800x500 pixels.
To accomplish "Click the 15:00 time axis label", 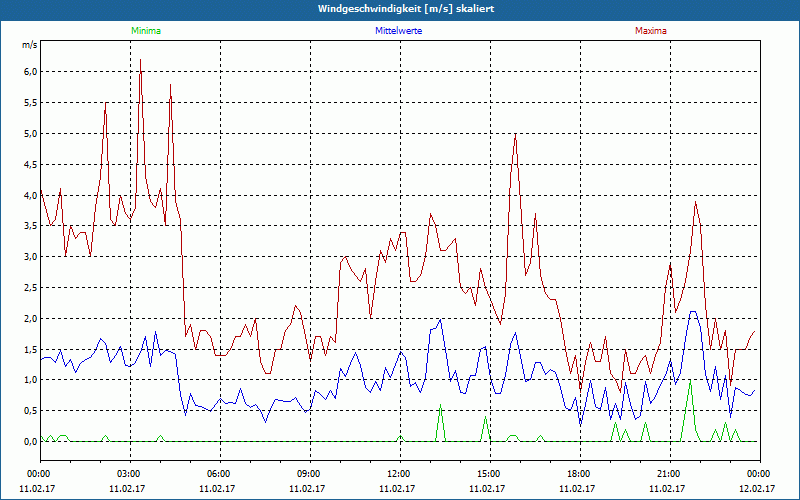I will pos(490,474).
